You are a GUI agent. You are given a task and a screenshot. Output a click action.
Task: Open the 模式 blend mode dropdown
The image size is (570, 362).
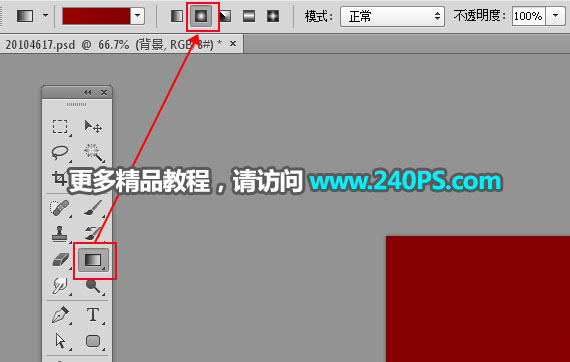[392, 16]
